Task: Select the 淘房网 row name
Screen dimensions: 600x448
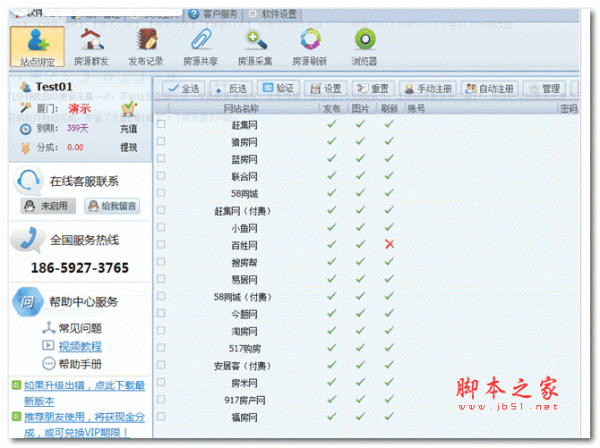Action: [x=244, y=331]
